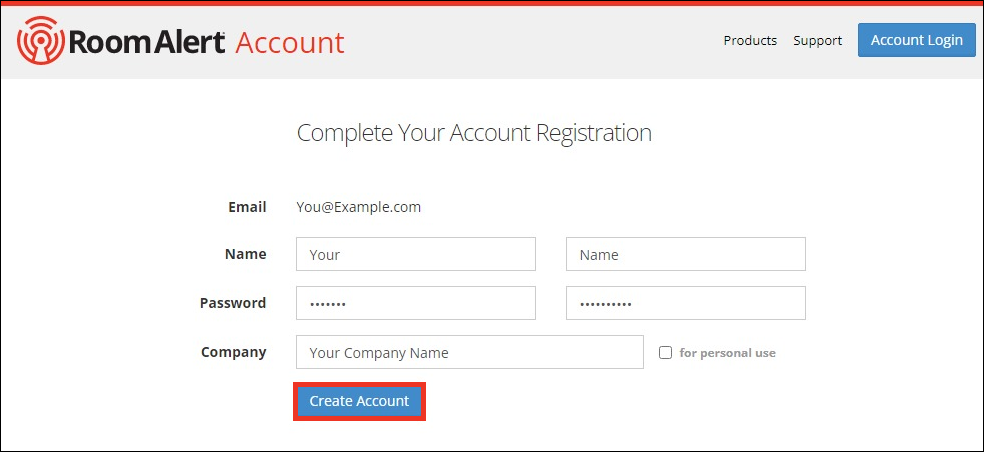Screen dimensions: 984x452
Task: Click the 'for personal use' label text
Action: click(727, 353)
